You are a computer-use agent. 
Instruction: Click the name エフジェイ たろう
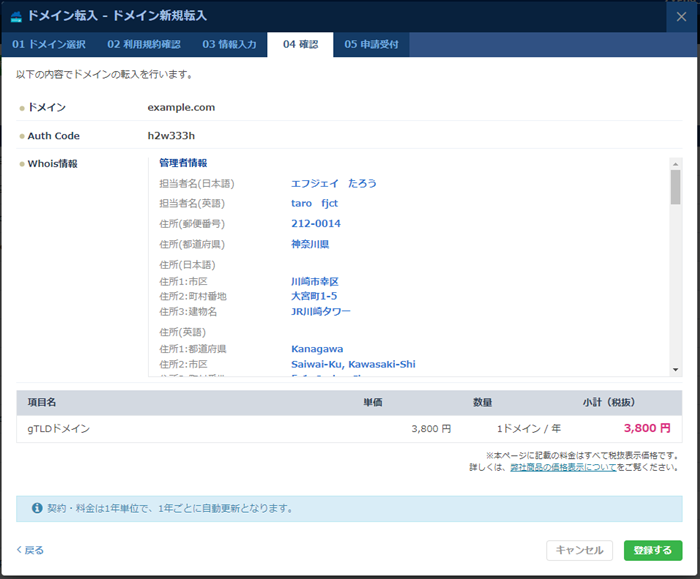point(333,183)
